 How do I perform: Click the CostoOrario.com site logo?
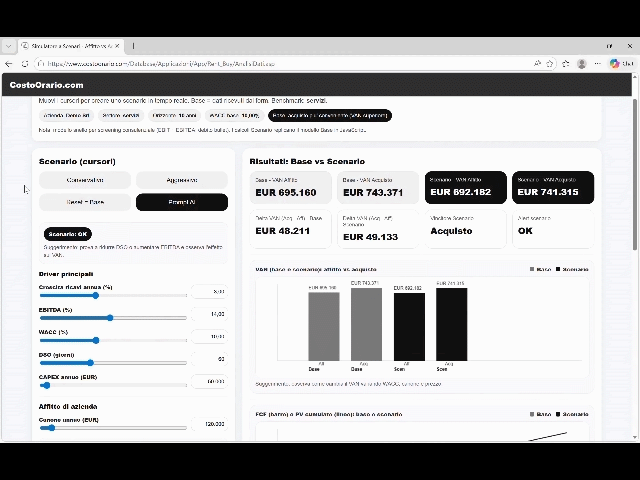coord(46,85)
